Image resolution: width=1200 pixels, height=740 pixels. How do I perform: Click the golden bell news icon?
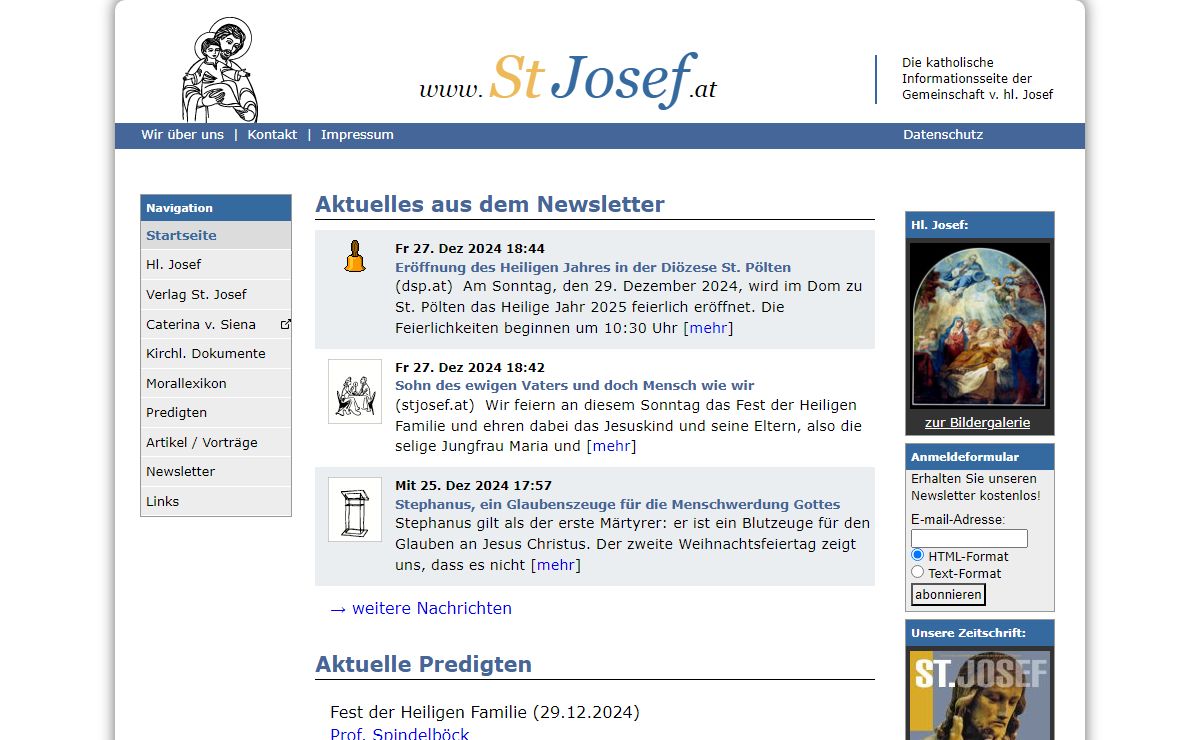click(354, 257)
